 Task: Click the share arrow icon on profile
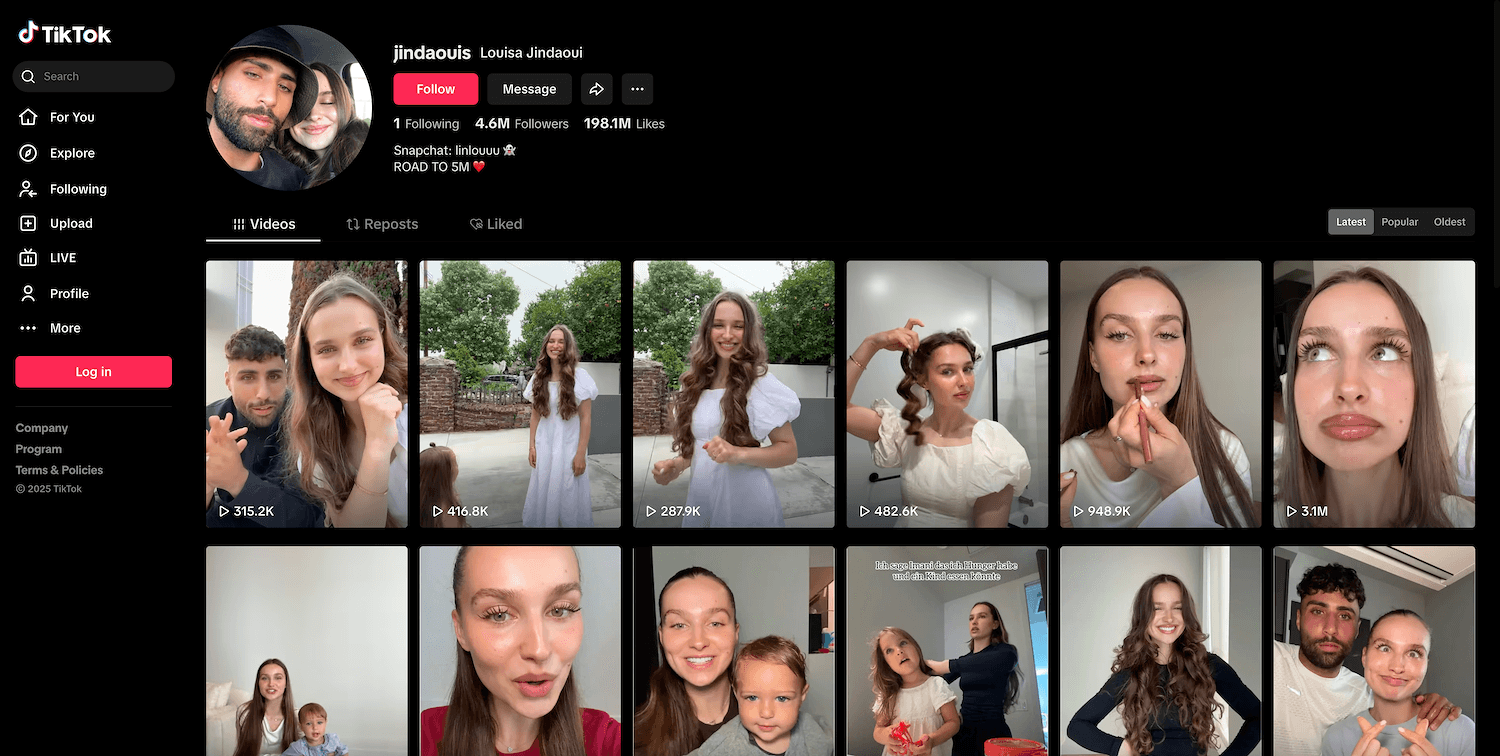596,89
